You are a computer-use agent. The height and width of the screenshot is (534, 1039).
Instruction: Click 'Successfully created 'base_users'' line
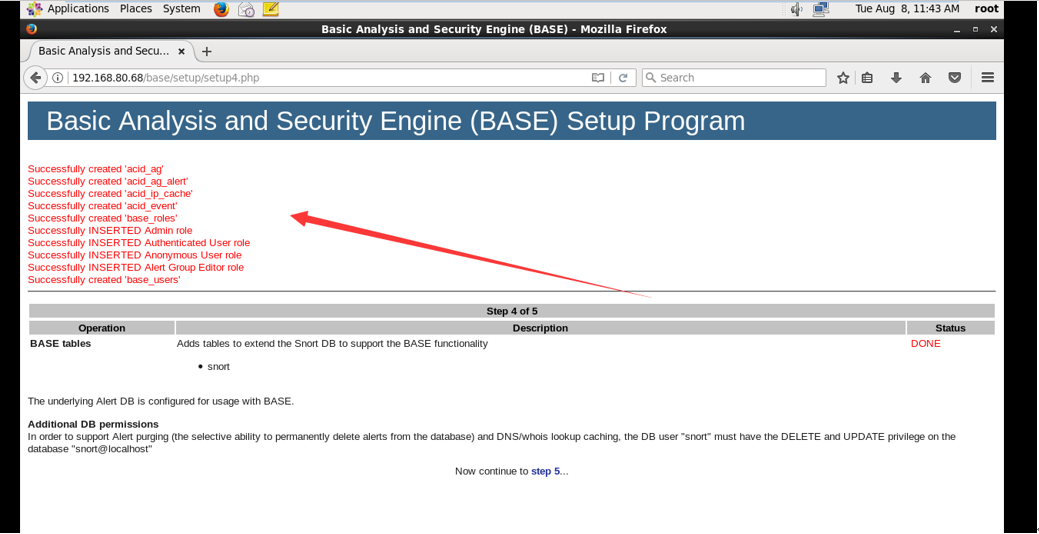click(104, 280)
